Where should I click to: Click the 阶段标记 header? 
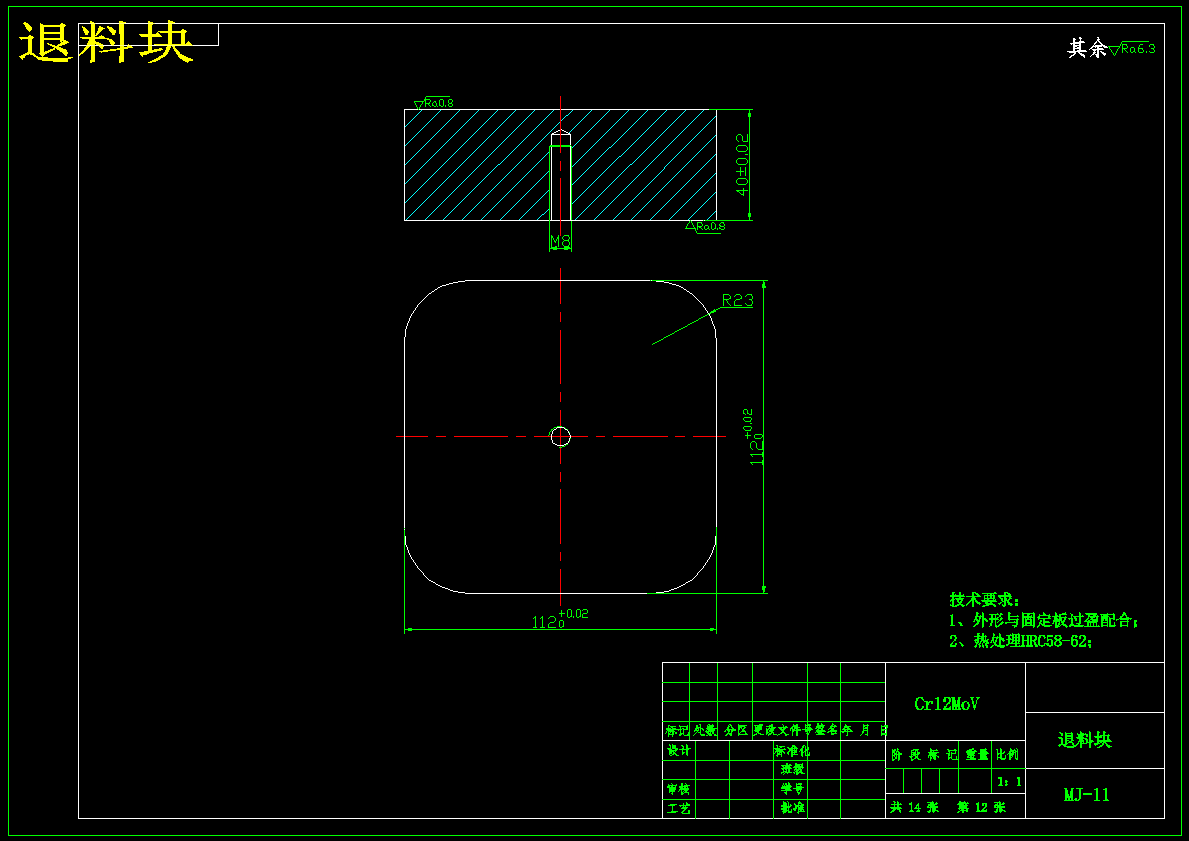[x=924, y=755]
